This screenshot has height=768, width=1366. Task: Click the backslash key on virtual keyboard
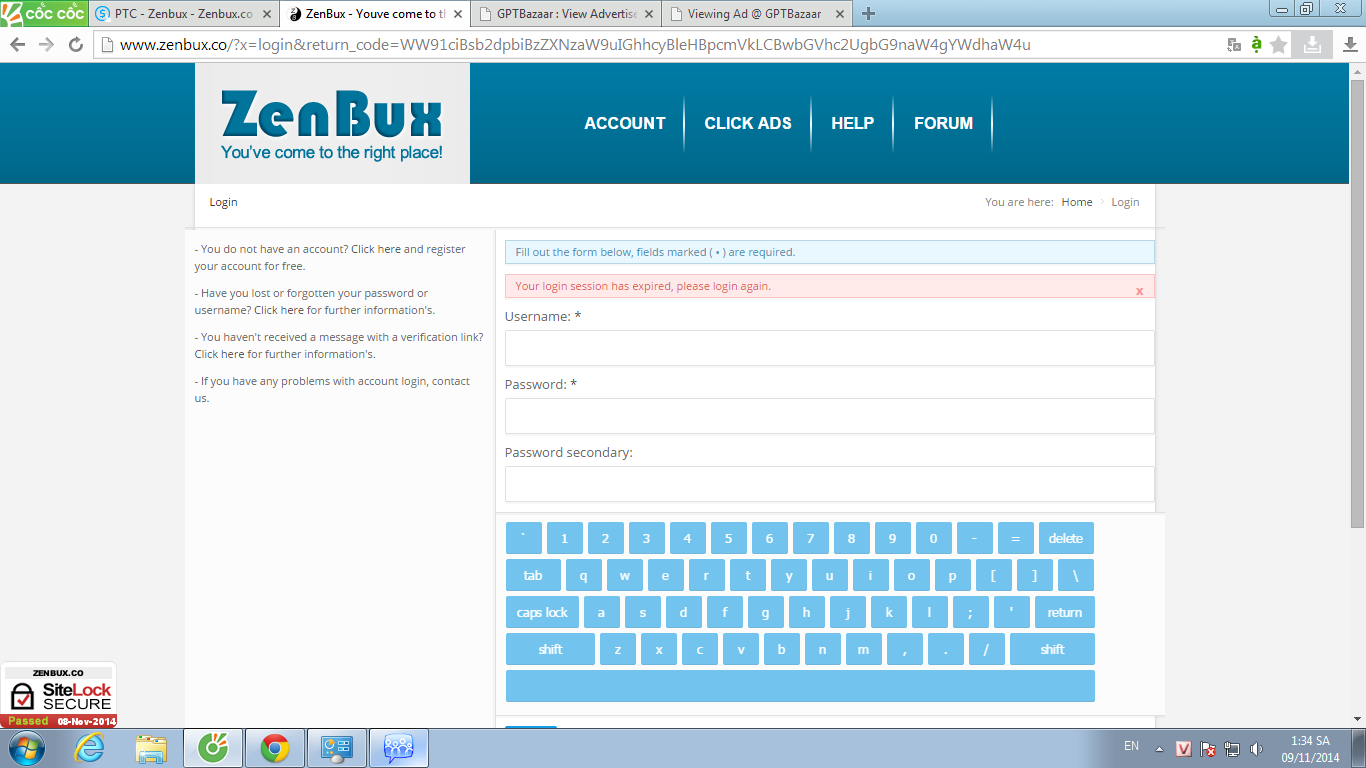click(x=1076, y=575)
